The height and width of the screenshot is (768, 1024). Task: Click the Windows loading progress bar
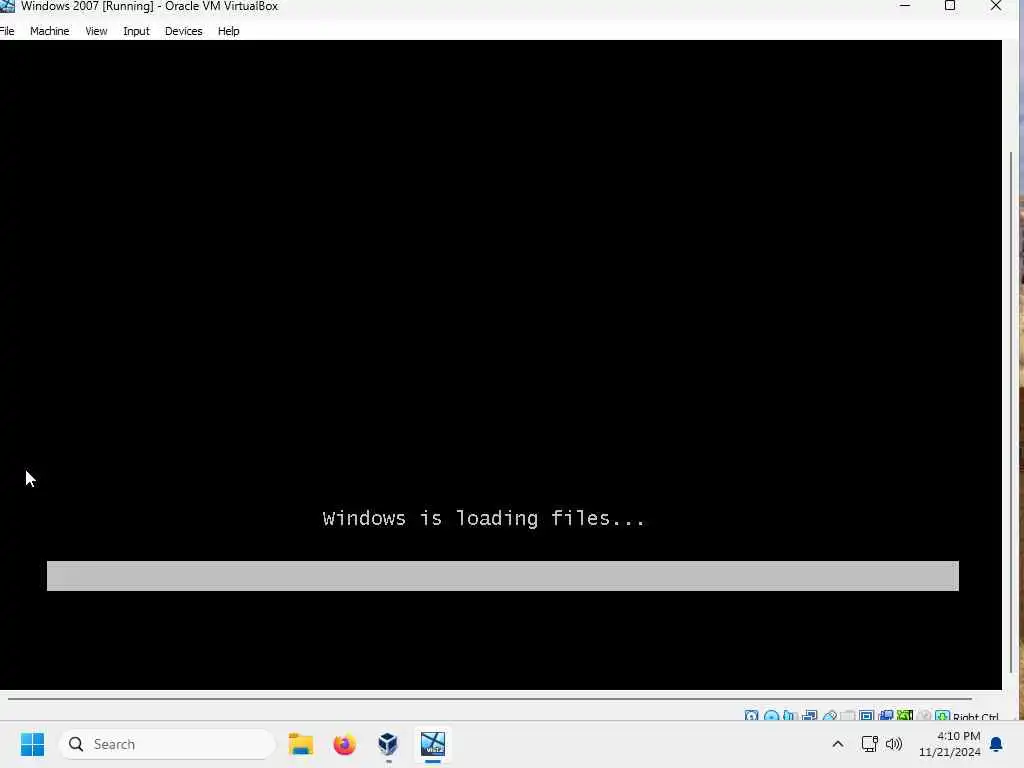pos(503,576)
